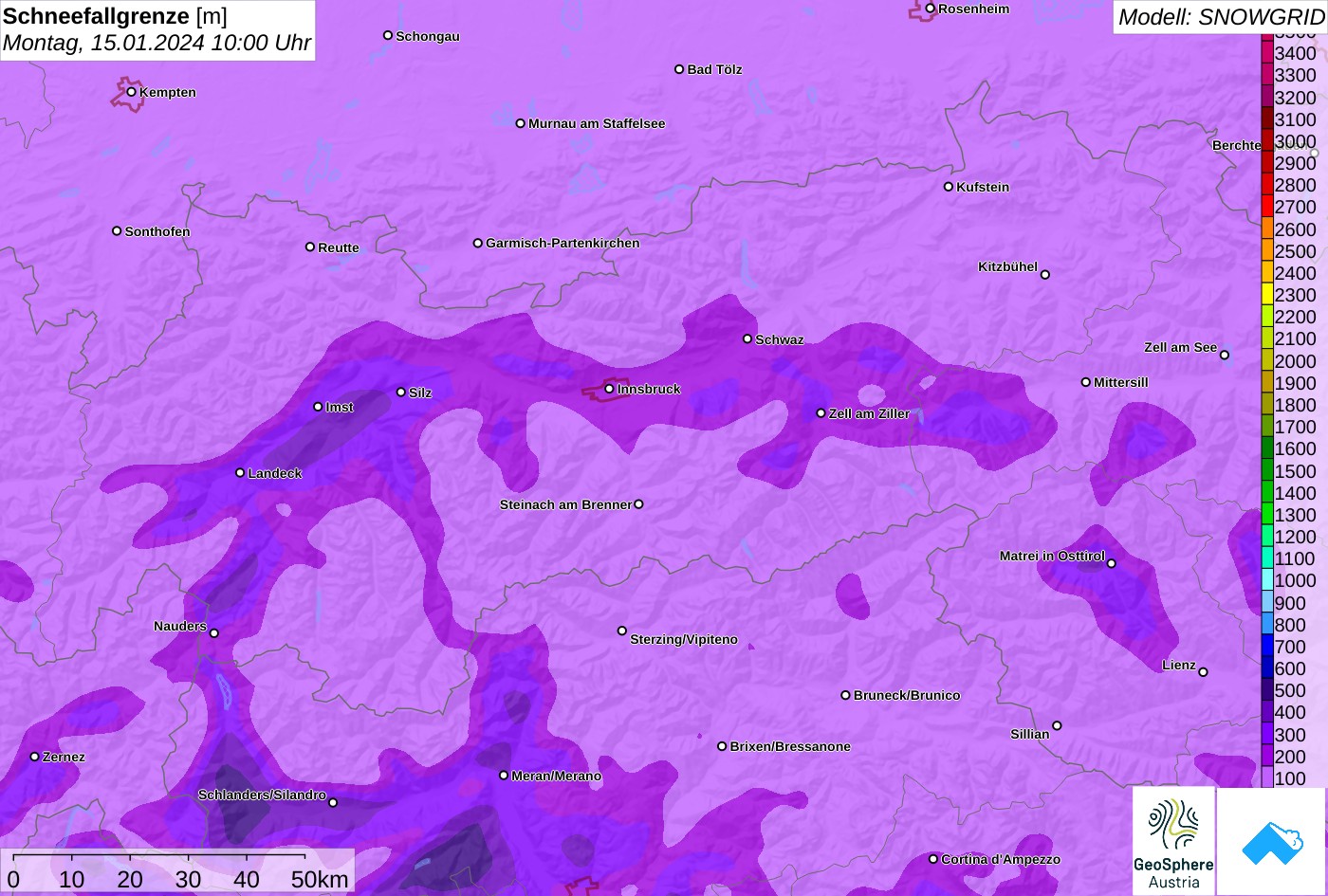
Task: Select the green 1300 legend swatch
Action: [1266, 515]
